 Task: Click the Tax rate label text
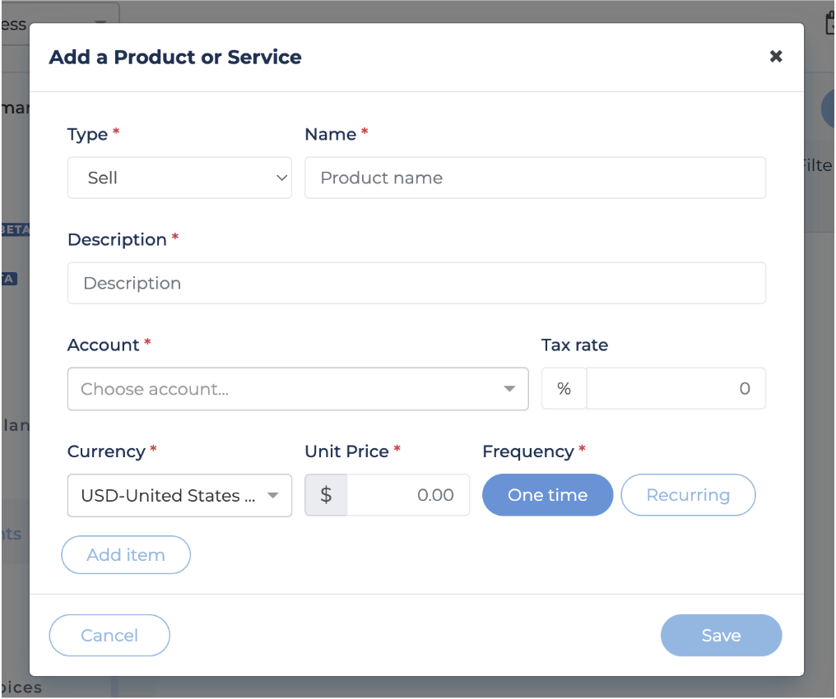tap(574, 345)
